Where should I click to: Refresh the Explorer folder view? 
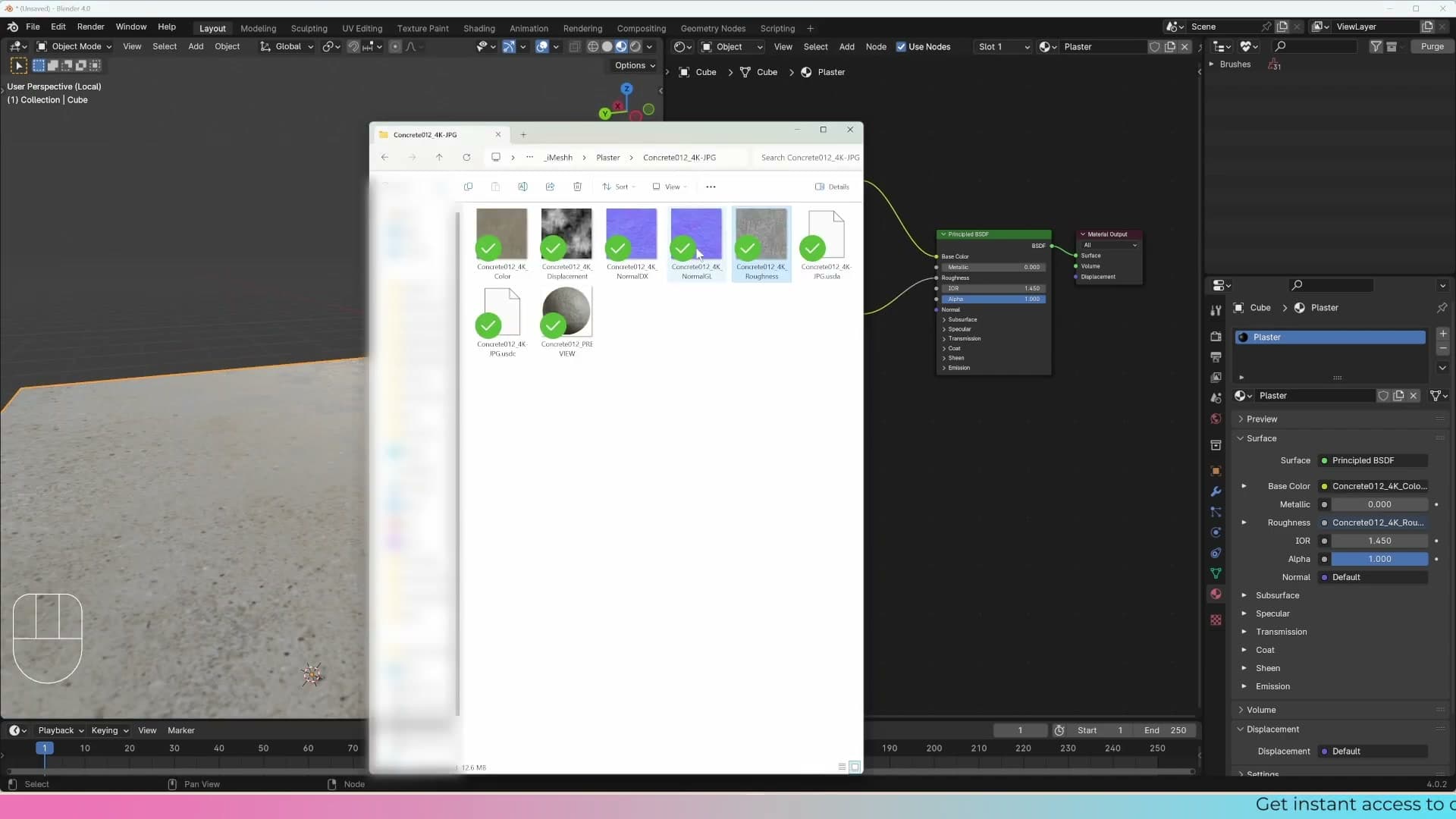click(x=466, y=158)
